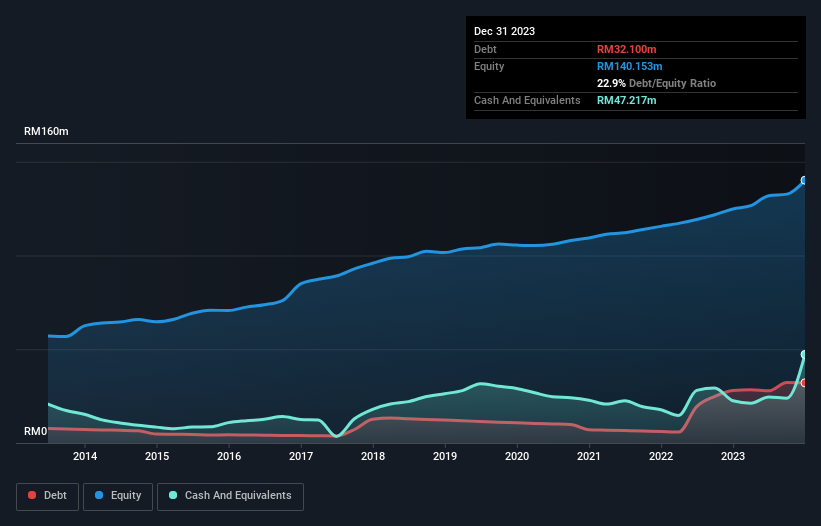821x526 pixels.
Task: Click the 22.9% Debt/Equity Ratio text
Action: click(x=656, y=83)
